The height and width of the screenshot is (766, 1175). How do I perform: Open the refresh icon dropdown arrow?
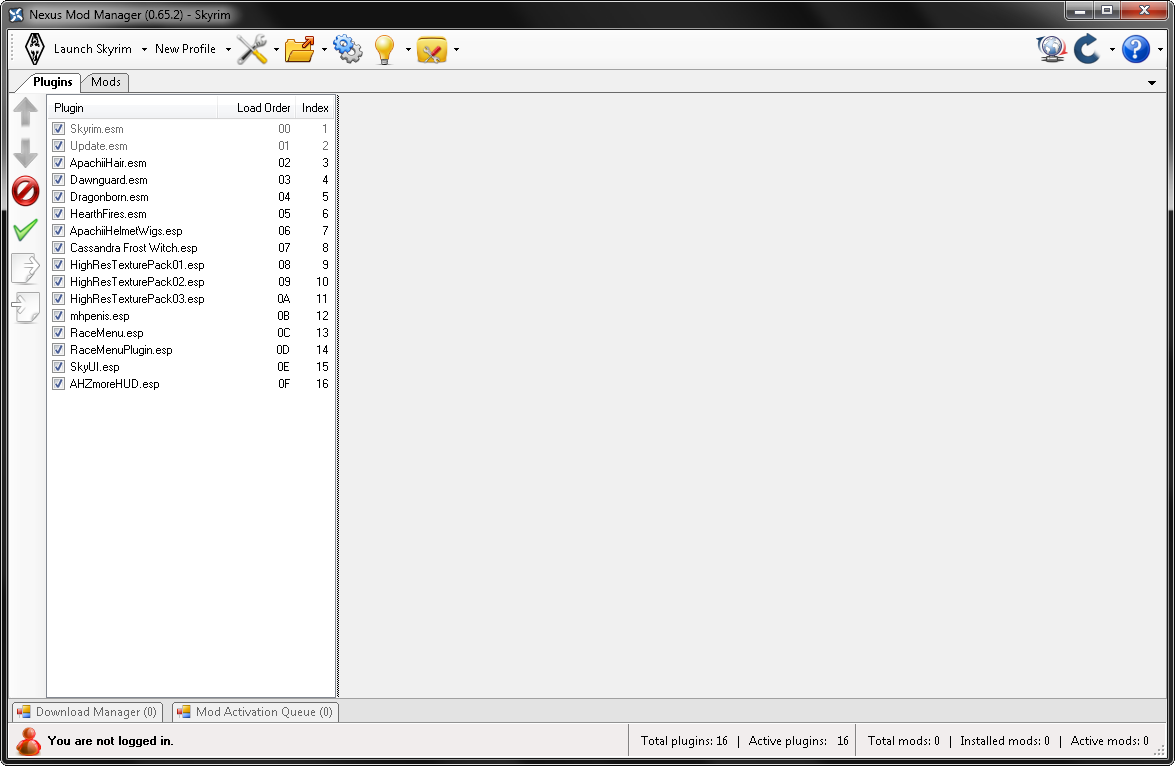(x=1111, y=49)
